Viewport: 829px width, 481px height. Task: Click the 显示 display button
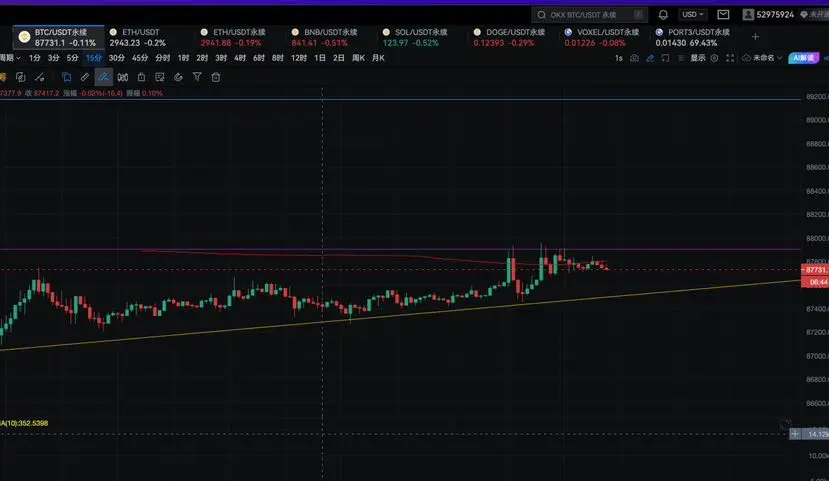tap(698, 58)
